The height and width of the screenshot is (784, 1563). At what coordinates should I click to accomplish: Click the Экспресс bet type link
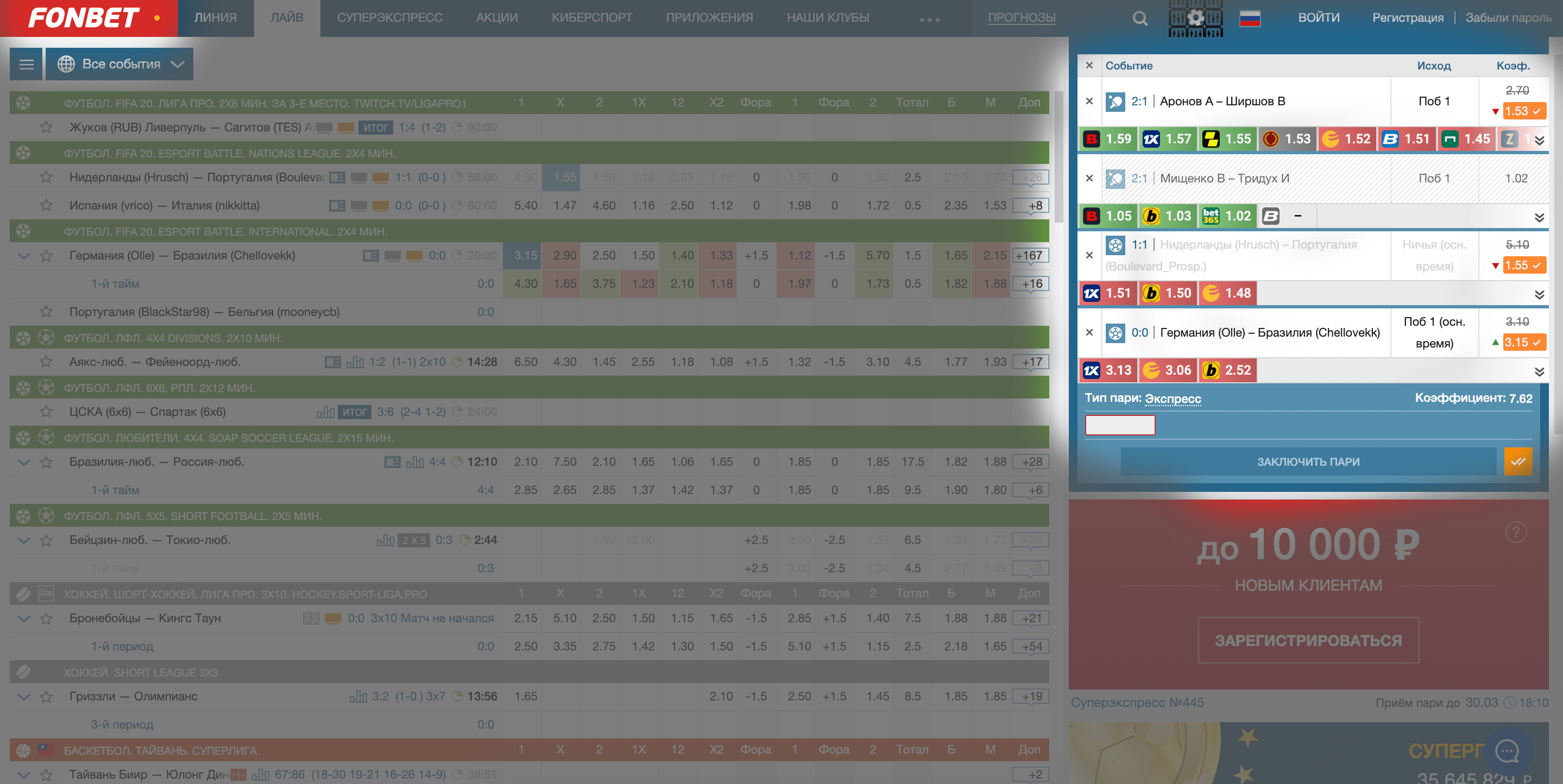[1172, 399]
